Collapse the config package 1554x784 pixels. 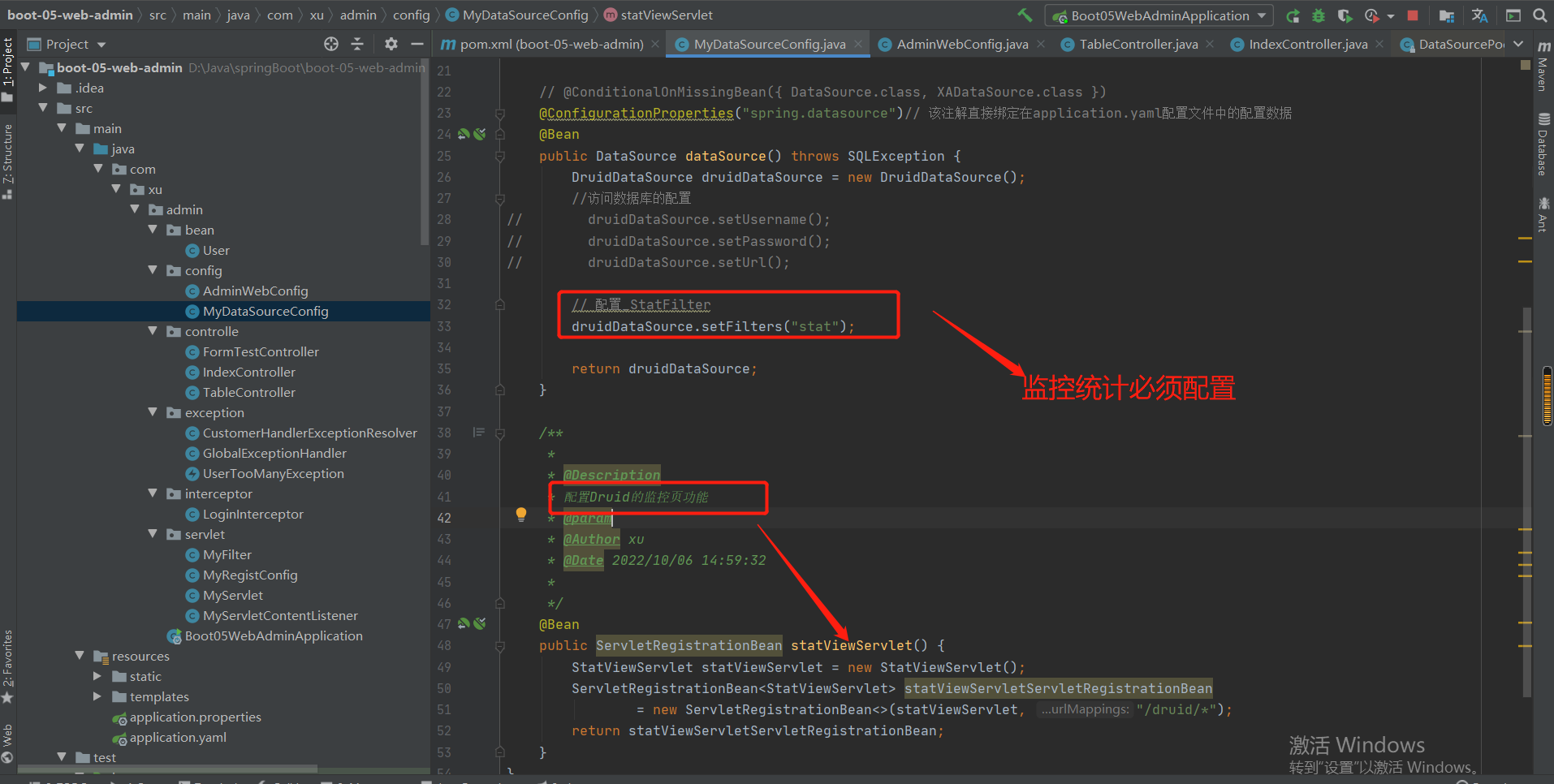(153, 270)
